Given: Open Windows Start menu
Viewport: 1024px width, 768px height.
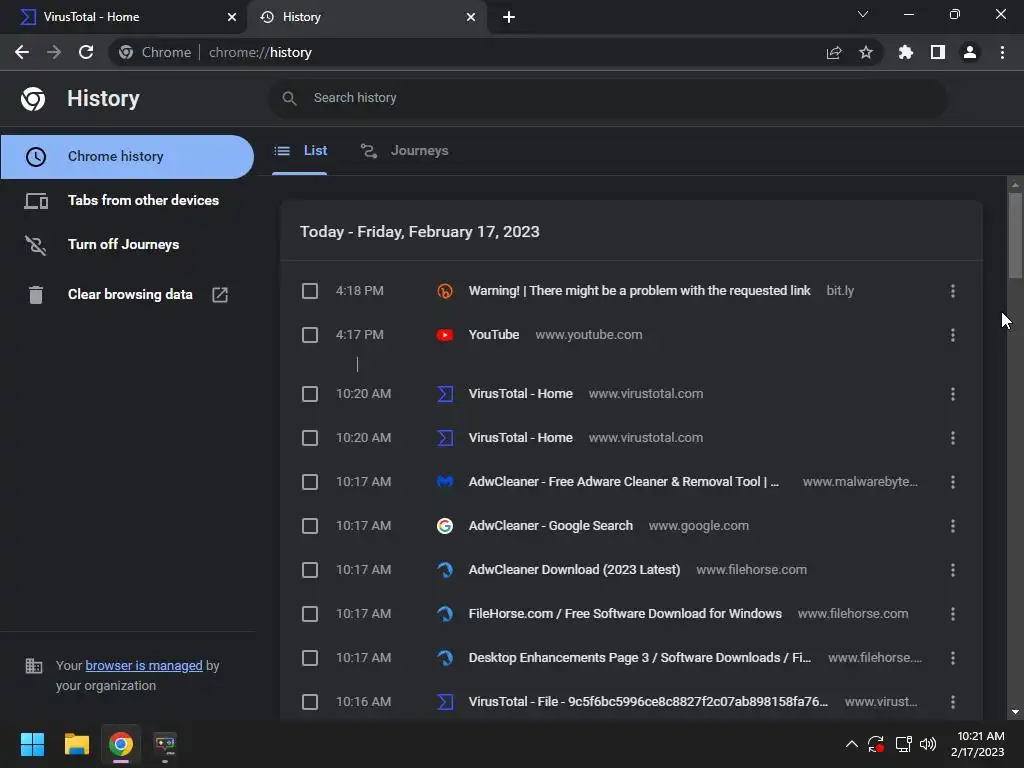Looking at the screenshot, I should (32, 744).
